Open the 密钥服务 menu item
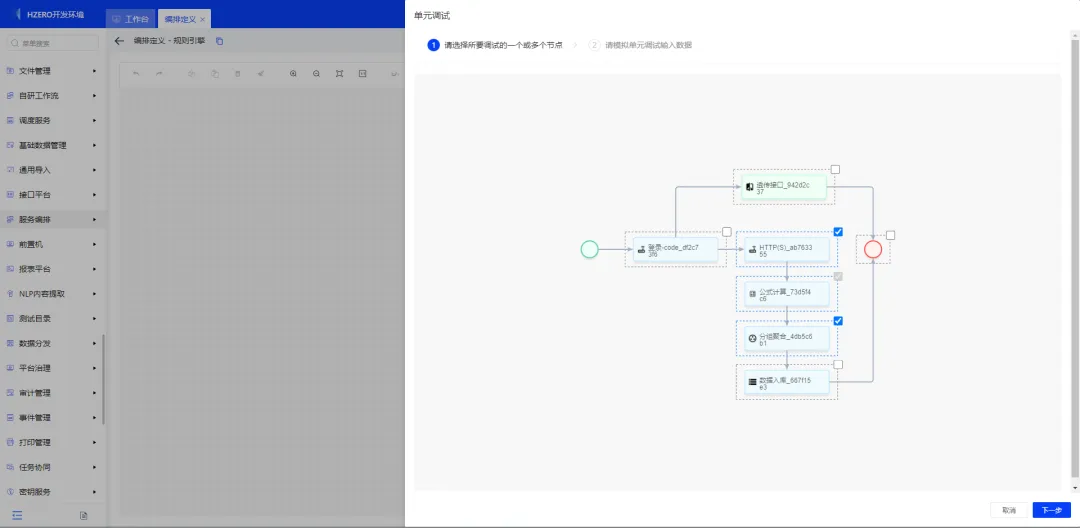 [x=52, y=492]
